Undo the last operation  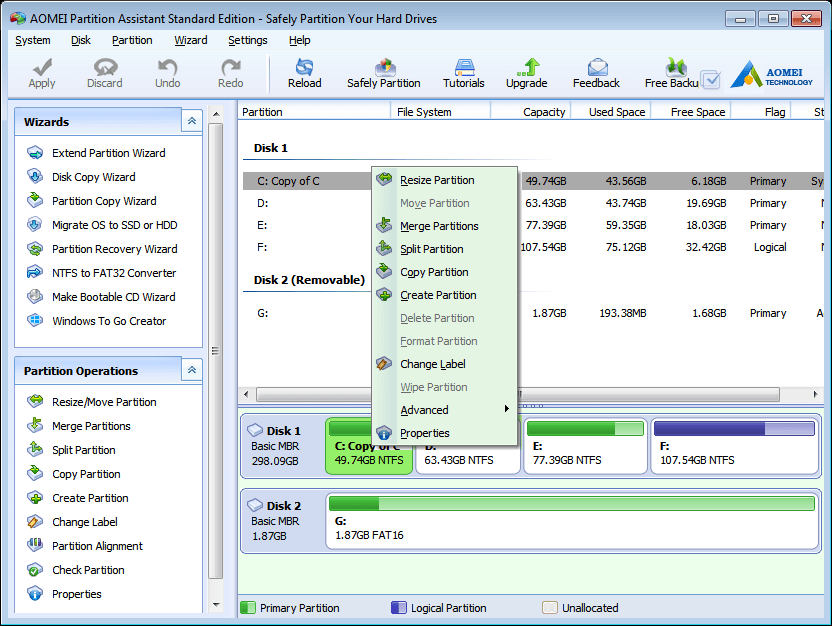click(166, 72)
